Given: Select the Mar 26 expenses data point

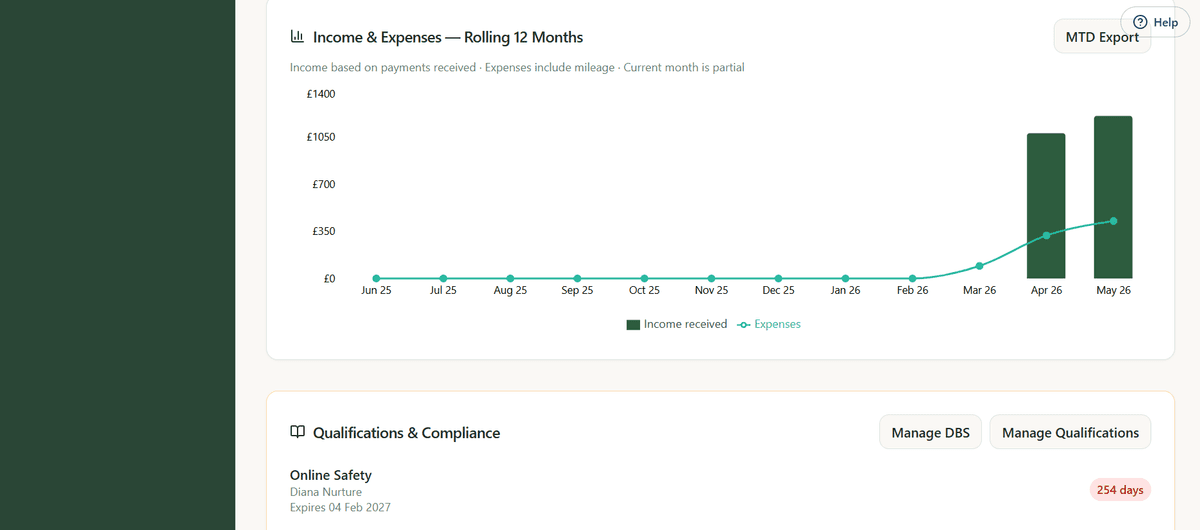Looking at the screenshot, I should (979, 266).
